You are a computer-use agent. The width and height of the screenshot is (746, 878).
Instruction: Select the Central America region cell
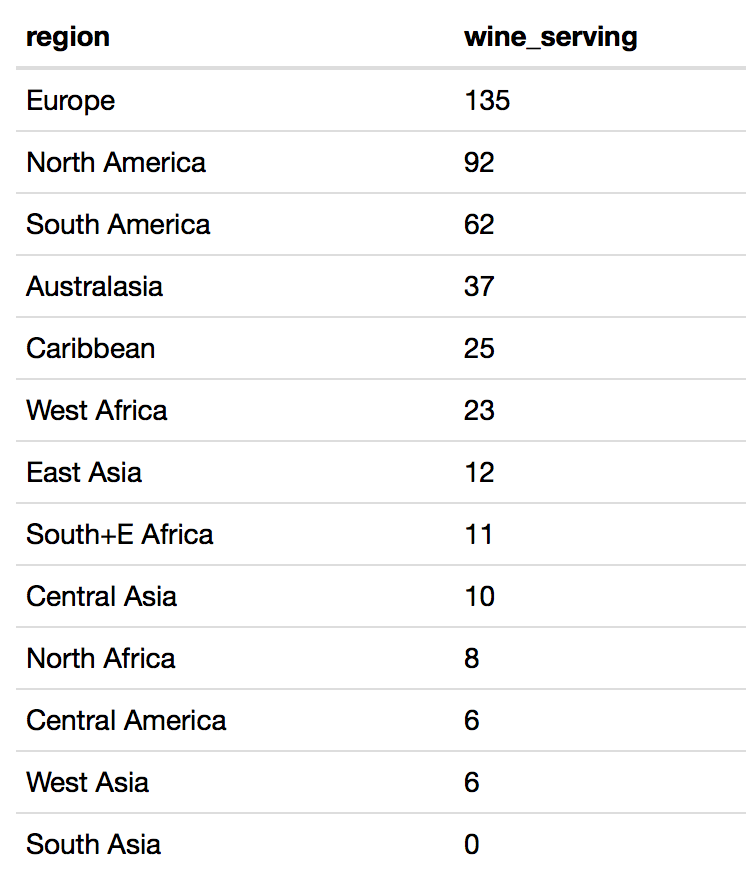tap(126, 721)
